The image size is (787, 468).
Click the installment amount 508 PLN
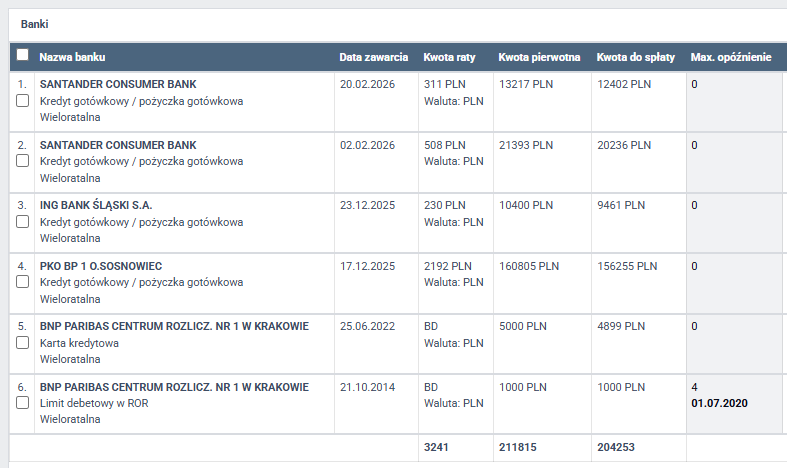pos(445,145)
